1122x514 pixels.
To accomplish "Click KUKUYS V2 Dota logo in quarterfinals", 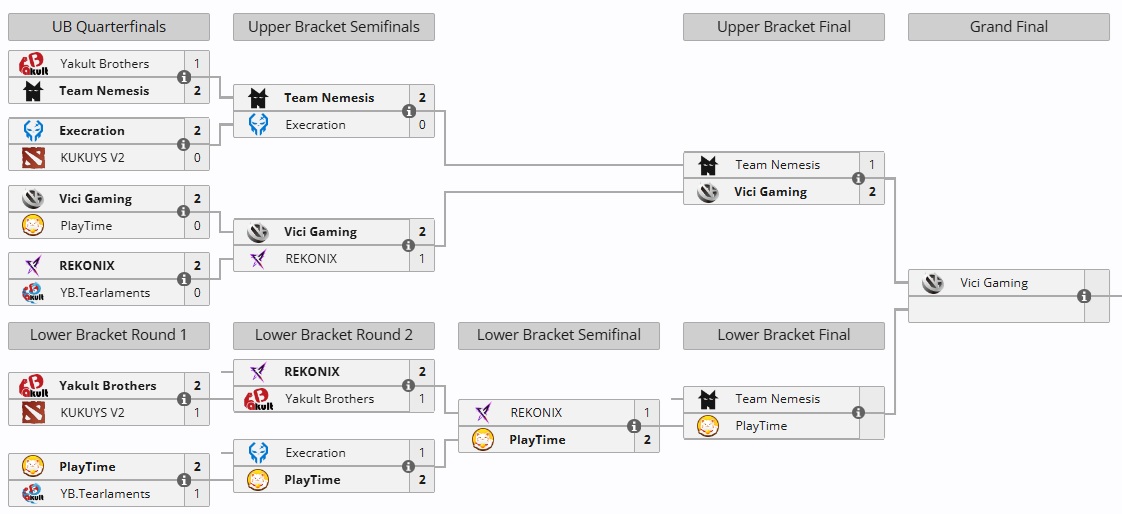I will (33, 158).
